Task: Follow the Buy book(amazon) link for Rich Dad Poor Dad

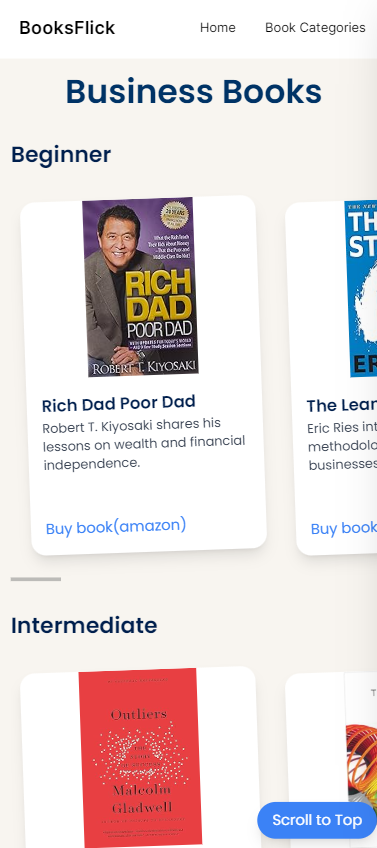Action: pyautogui.click(x=116, y=526)
